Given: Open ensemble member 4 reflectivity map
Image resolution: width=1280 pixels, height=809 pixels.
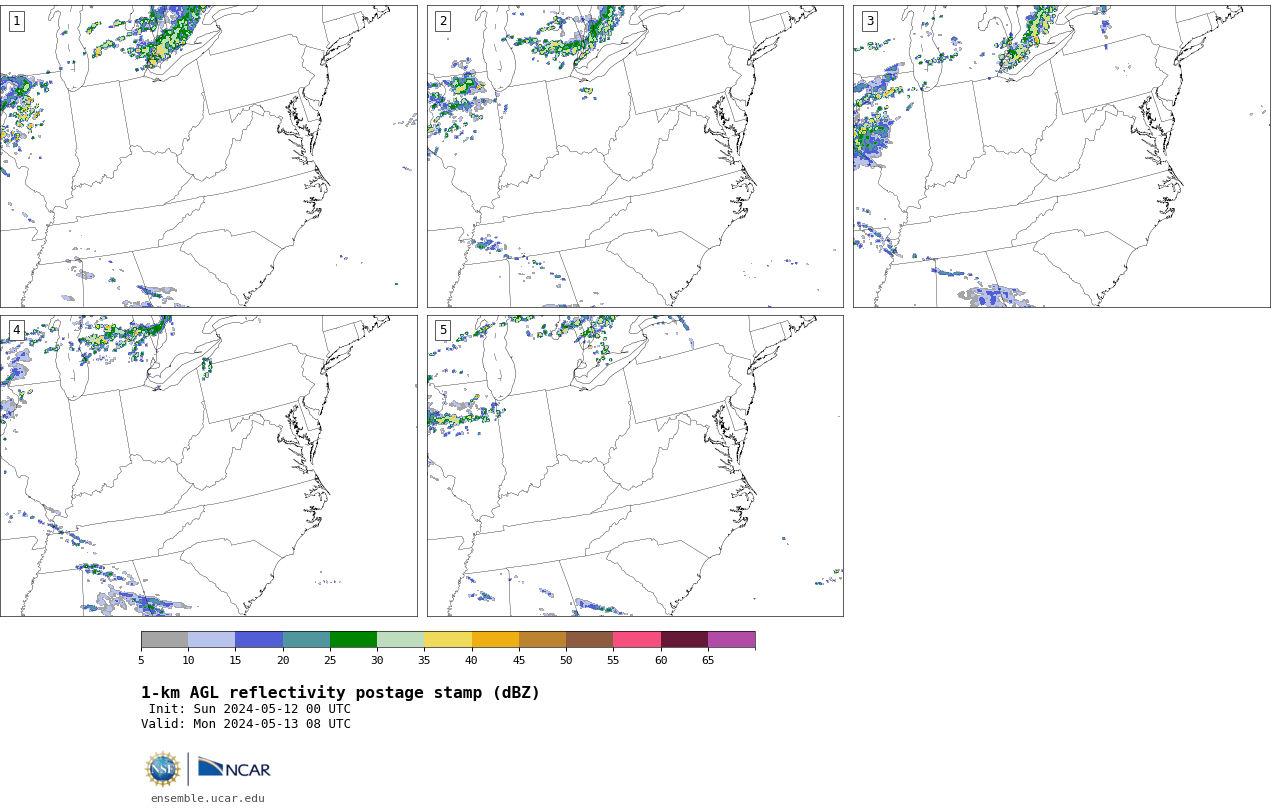Looking at the screenshot, I should (208, 466).
